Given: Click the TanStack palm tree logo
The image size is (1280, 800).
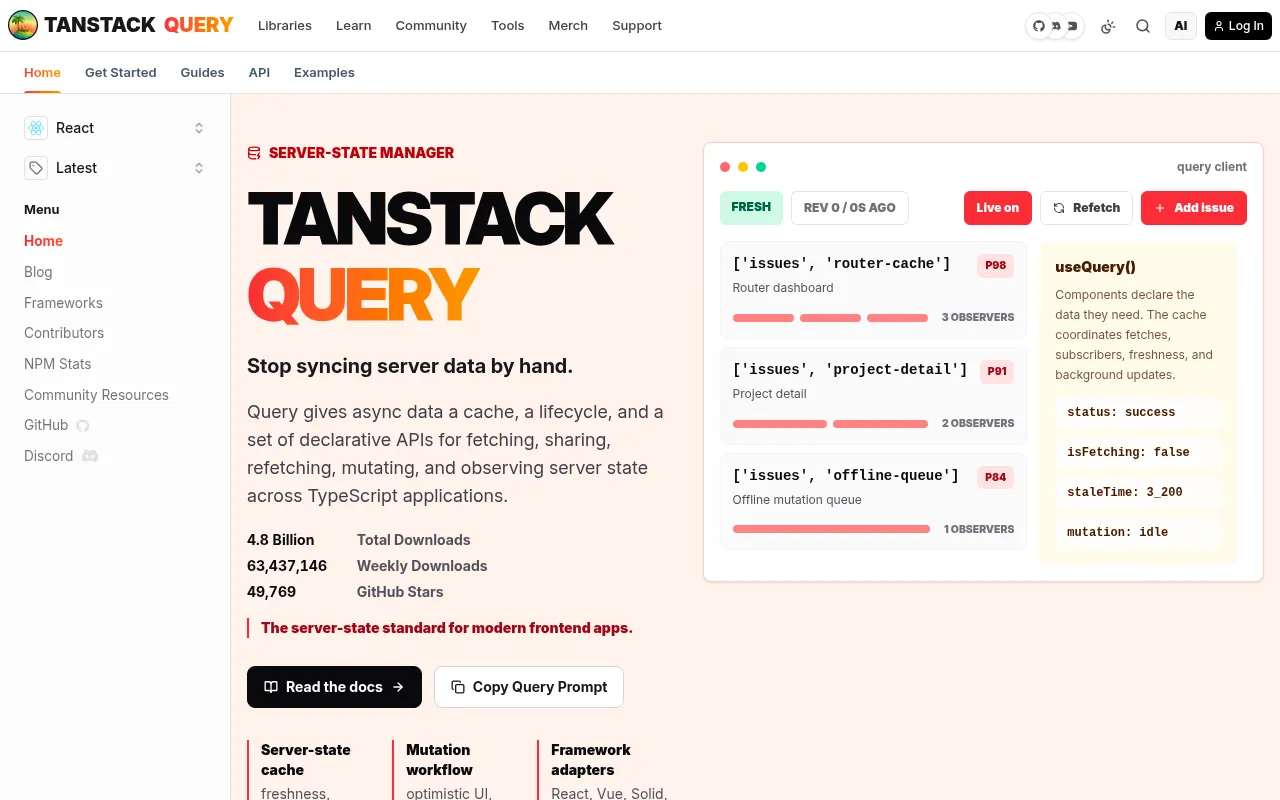Looking at the screenshot, I should pos(23,25).
